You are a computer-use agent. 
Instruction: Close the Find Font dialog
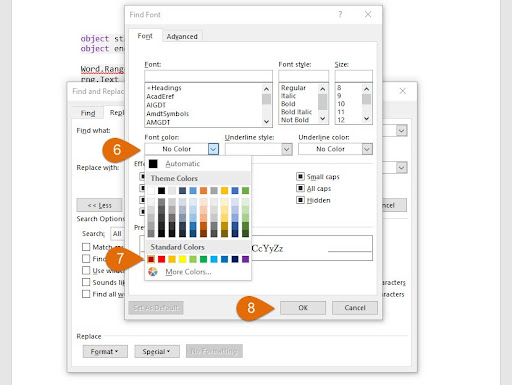click(368, 14)
